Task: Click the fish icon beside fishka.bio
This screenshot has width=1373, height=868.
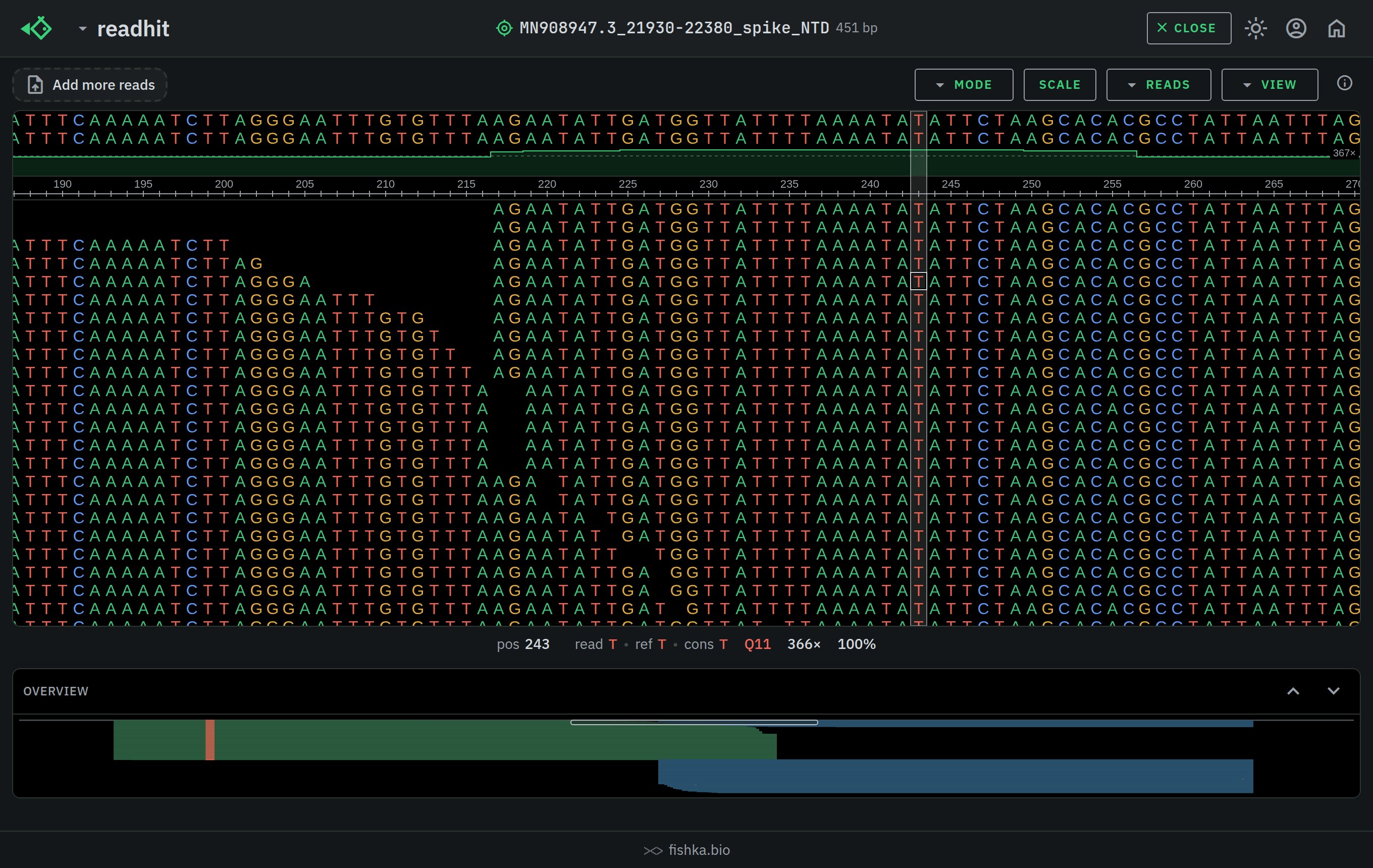Action: click(x=653, y=850)
